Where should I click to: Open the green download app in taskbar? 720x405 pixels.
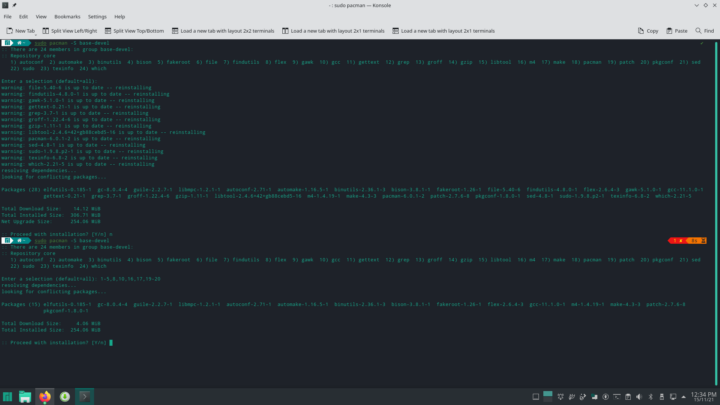(x=65, y=397)
